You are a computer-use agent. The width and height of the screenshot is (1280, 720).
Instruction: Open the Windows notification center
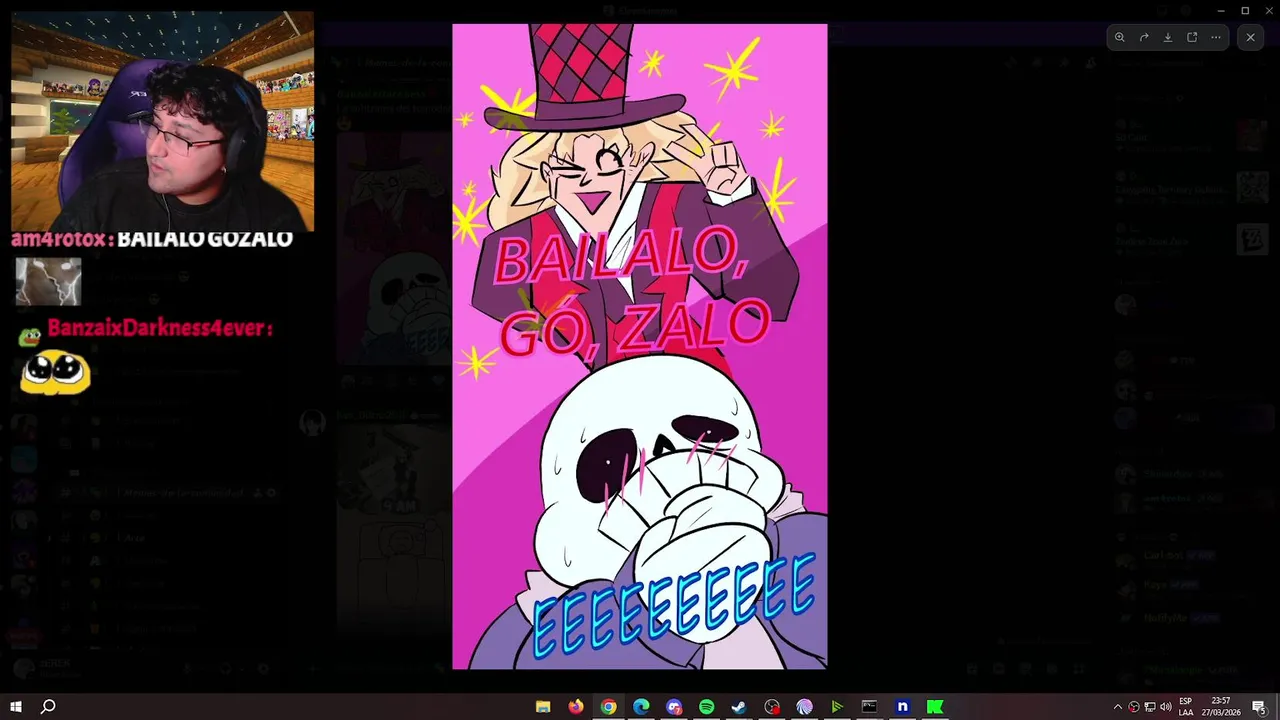click(x=1259, y=707)
